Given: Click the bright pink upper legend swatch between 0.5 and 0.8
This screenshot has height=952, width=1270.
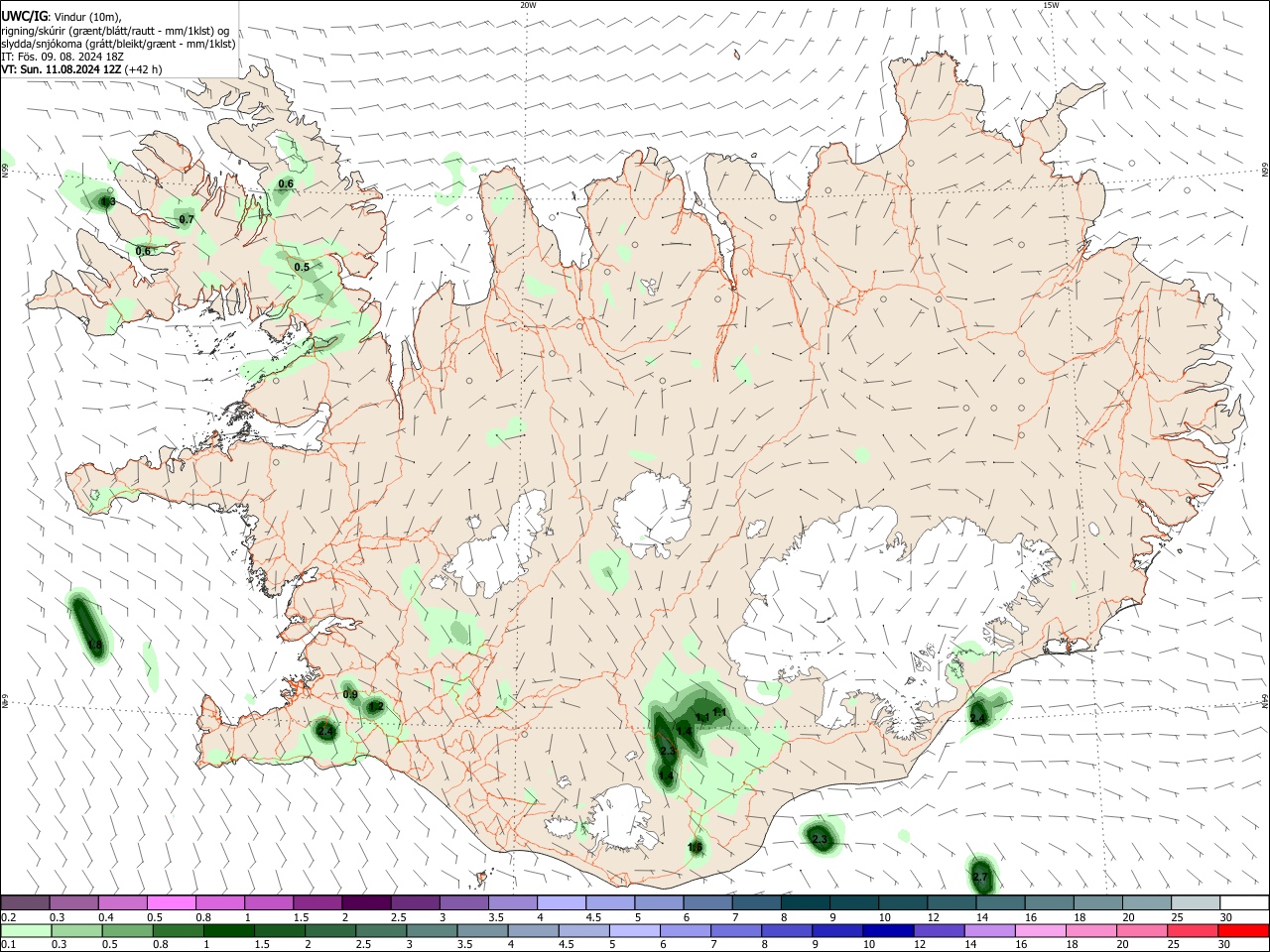Looking at the screenshot, I should pos(171,902).
